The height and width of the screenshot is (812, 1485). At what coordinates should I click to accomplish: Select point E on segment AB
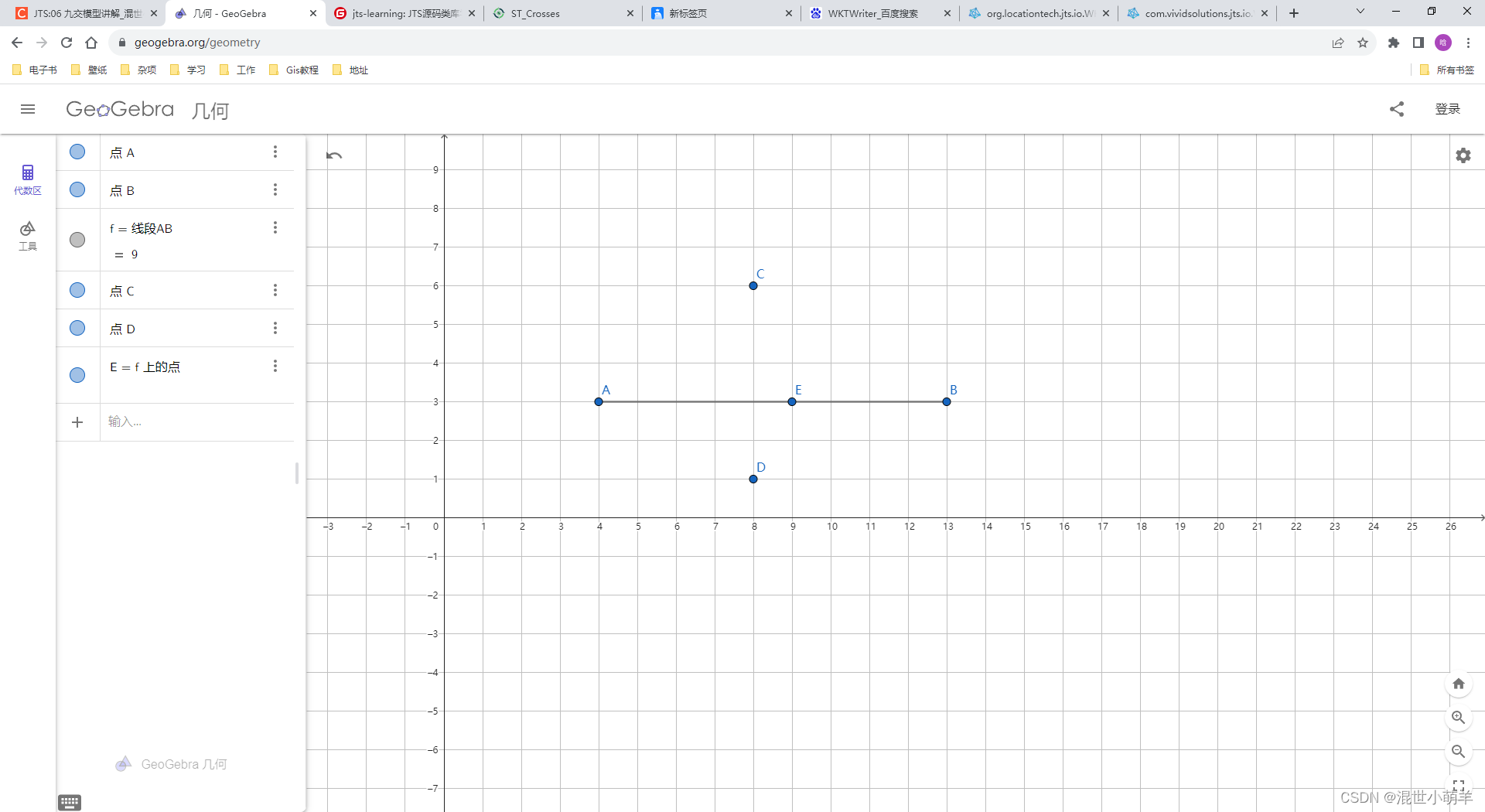pos(792,401)
